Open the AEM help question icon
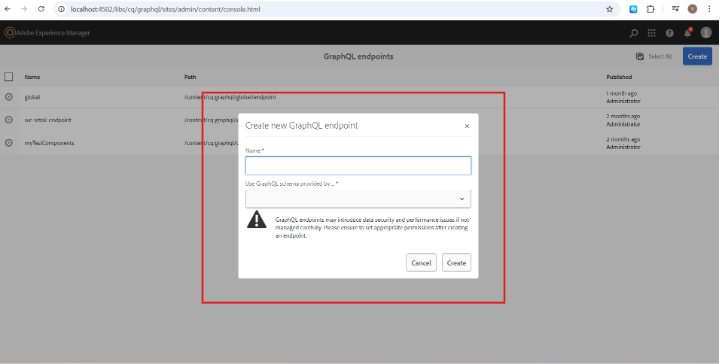 point(669,33)
